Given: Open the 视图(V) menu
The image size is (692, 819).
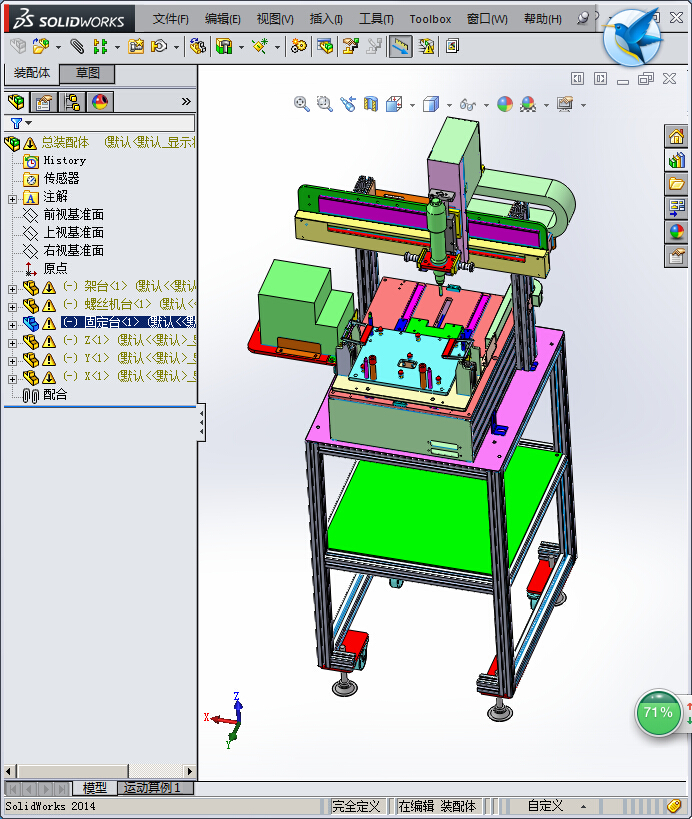Looking at the screenshot, I should (275, 19).
